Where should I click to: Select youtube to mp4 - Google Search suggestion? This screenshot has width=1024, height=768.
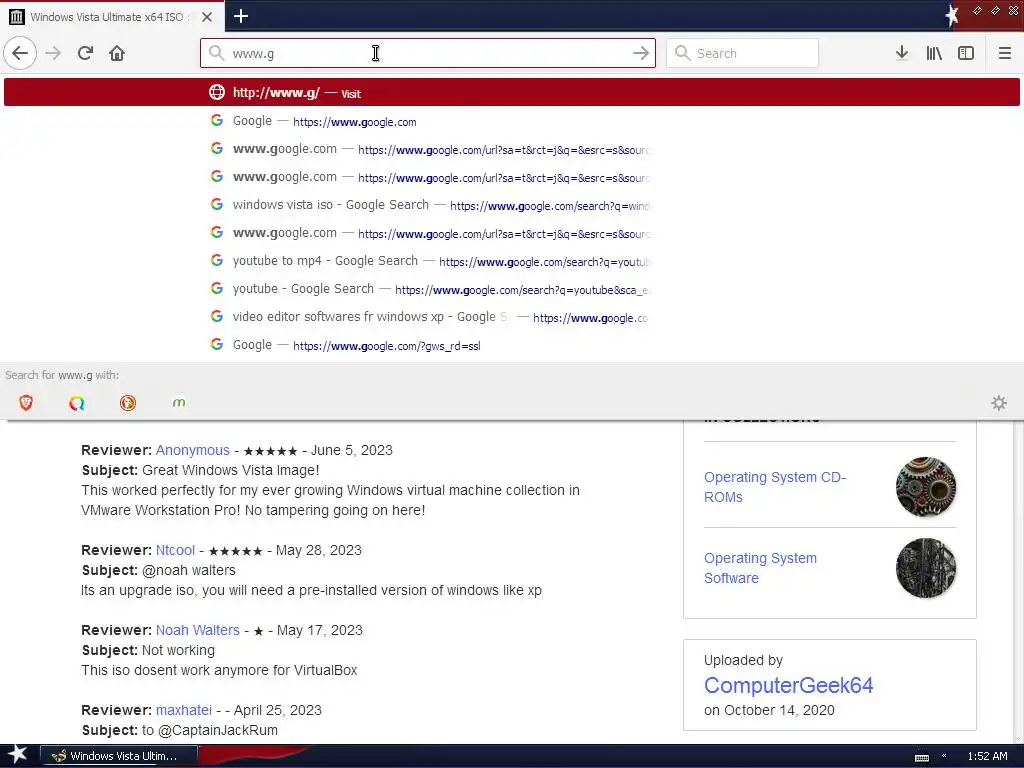pyautogui.click(x=512, y=261)
